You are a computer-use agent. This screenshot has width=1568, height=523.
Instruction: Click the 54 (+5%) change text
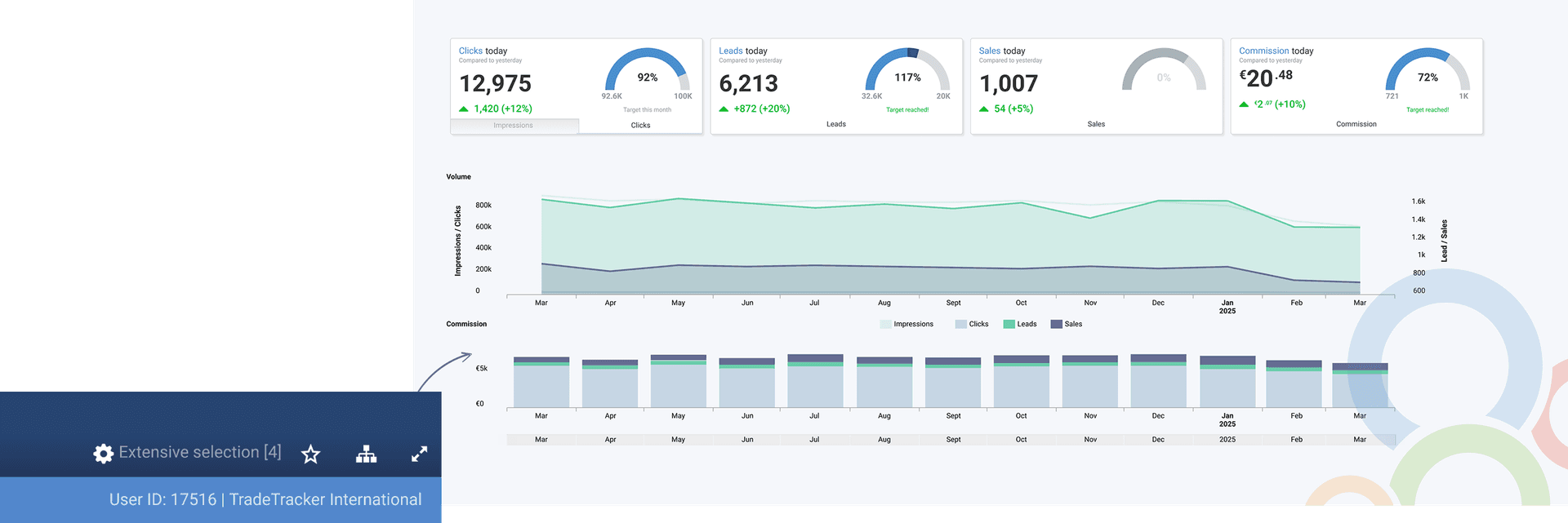1013,109
